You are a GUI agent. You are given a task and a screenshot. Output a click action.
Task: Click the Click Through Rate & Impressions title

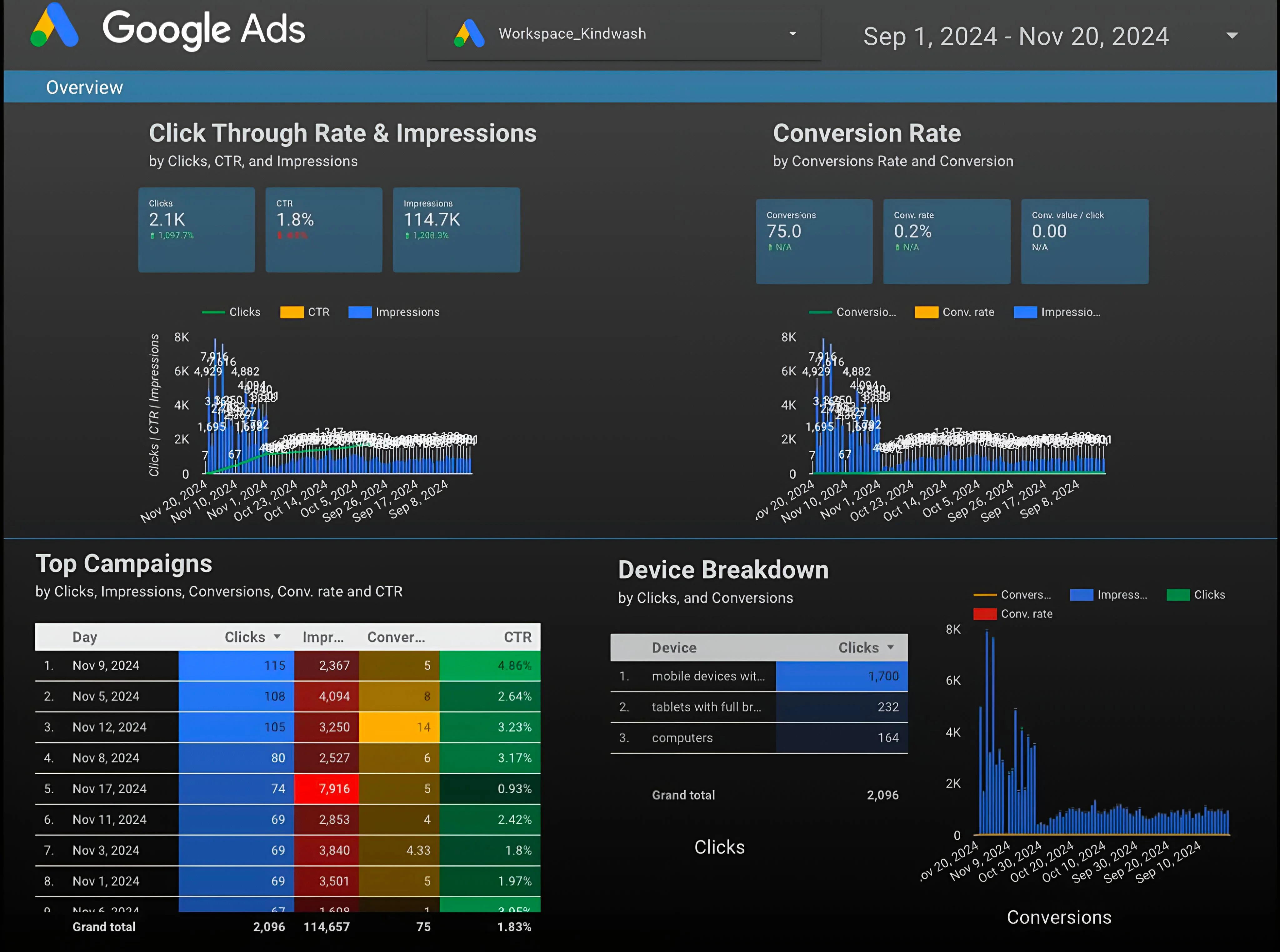coord(342,133)
